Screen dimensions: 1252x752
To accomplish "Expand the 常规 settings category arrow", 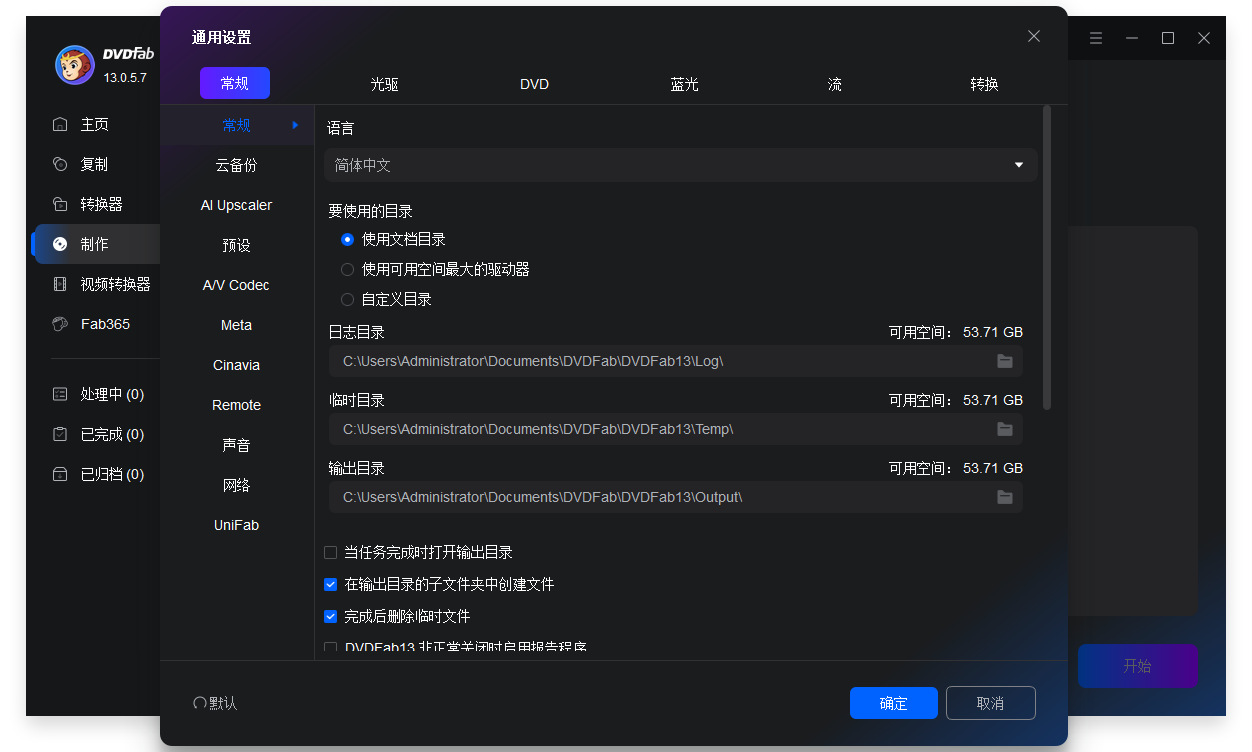I will click(295, 125).
